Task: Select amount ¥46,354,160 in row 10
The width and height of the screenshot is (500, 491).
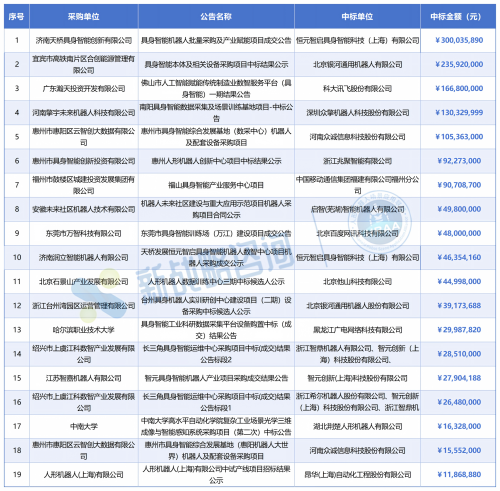Action: 459,257
